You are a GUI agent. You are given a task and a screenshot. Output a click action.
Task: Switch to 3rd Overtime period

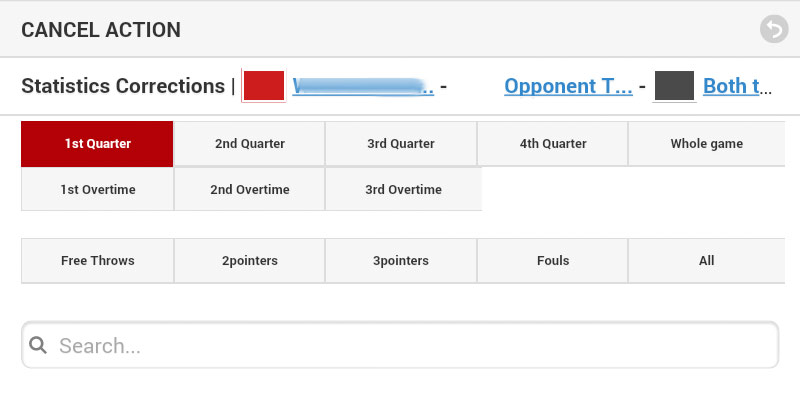pos(403,190)
